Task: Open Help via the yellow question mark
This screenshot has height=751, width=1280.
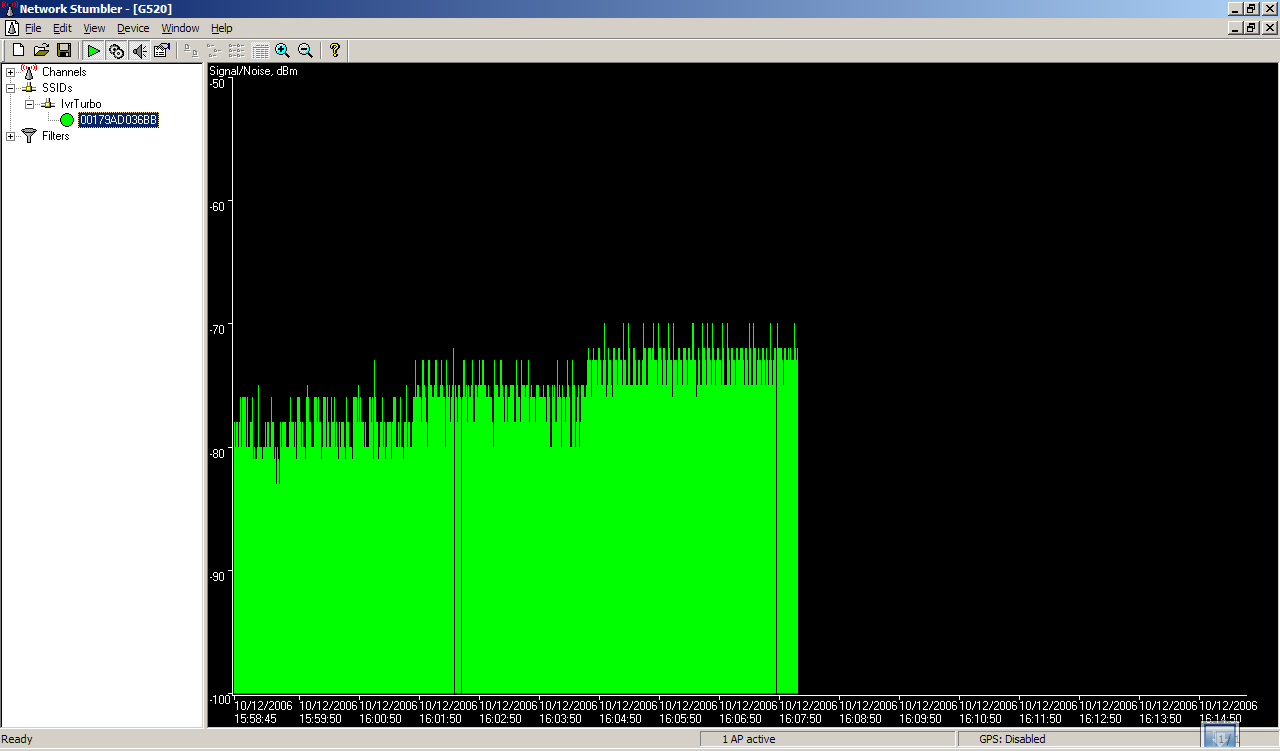Action: coord(335,50)
